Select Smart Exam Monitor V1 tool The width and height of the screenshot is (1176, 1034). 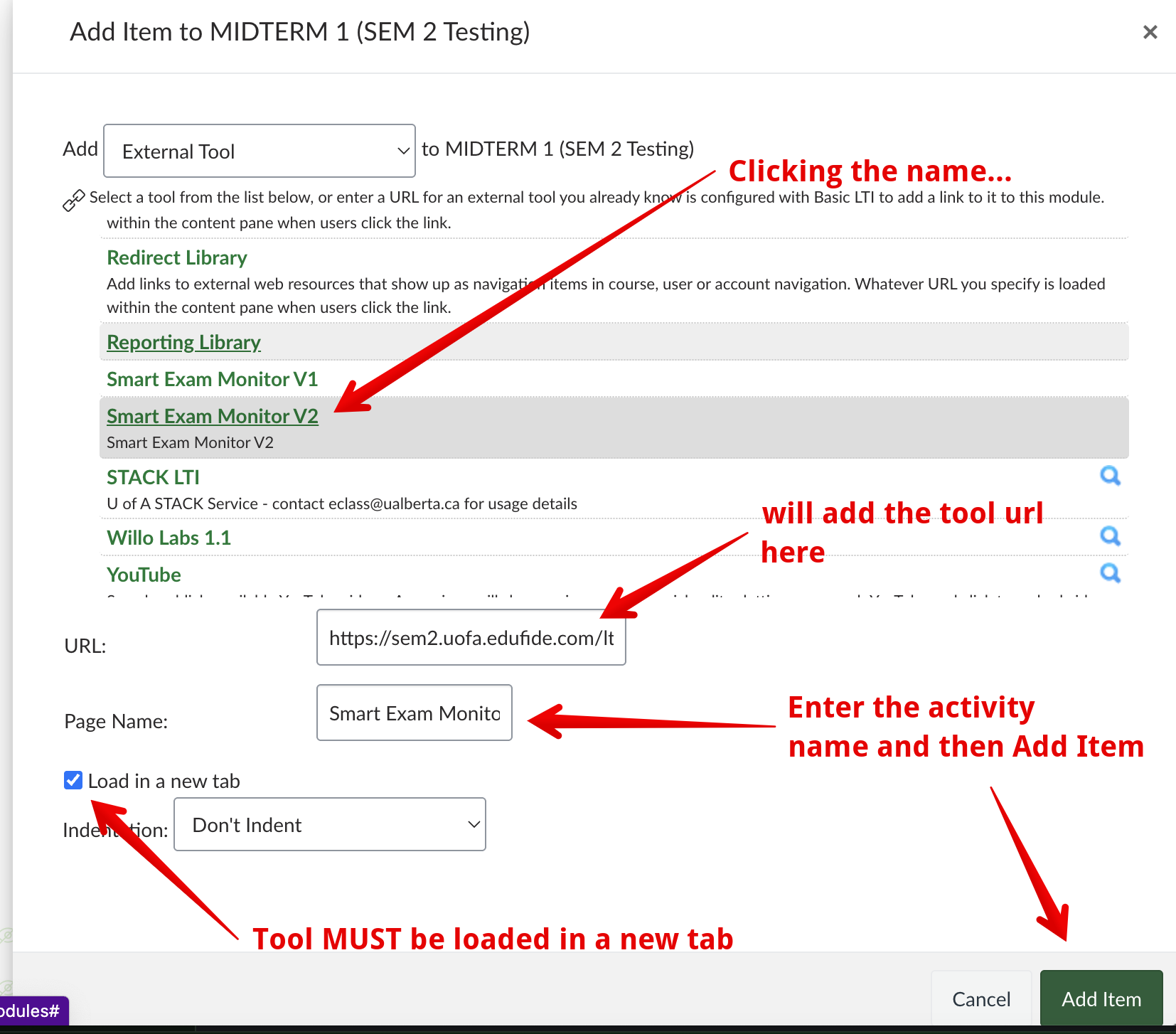pyautogui.click(x=212, y=379)
